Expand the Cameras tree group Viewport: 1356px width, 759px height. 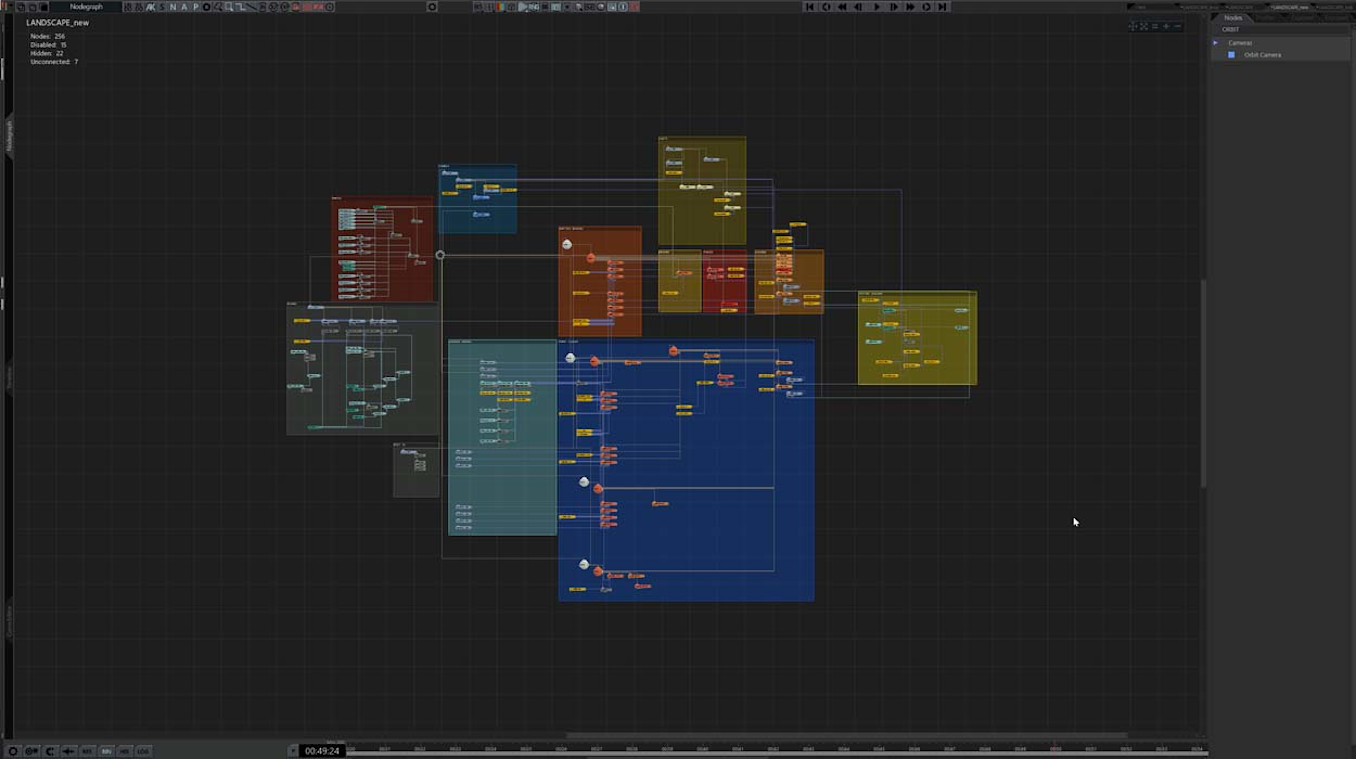[x=1216, y=43]
